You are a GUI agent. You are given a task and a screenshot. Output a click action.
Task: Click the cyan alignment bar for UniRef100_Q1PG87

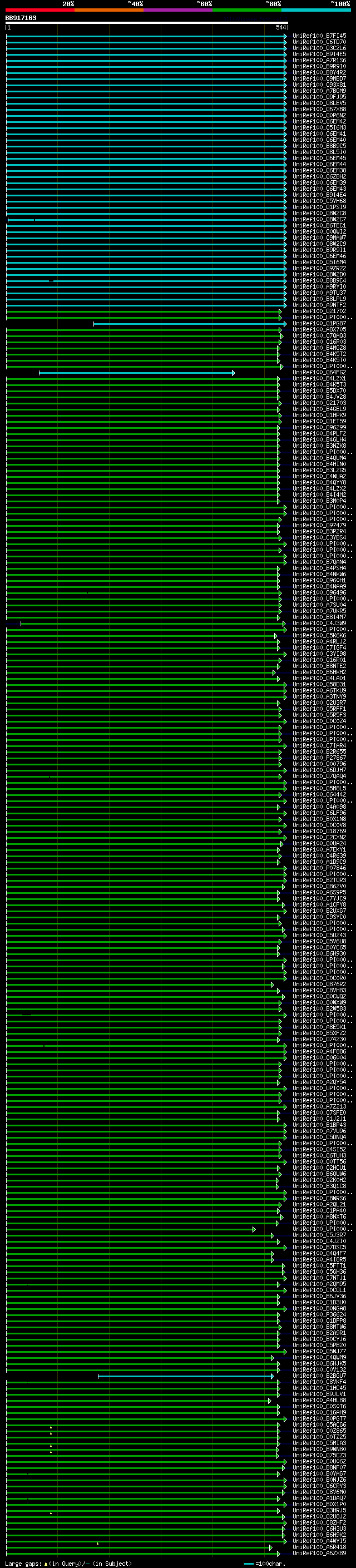tap(190, 324)
